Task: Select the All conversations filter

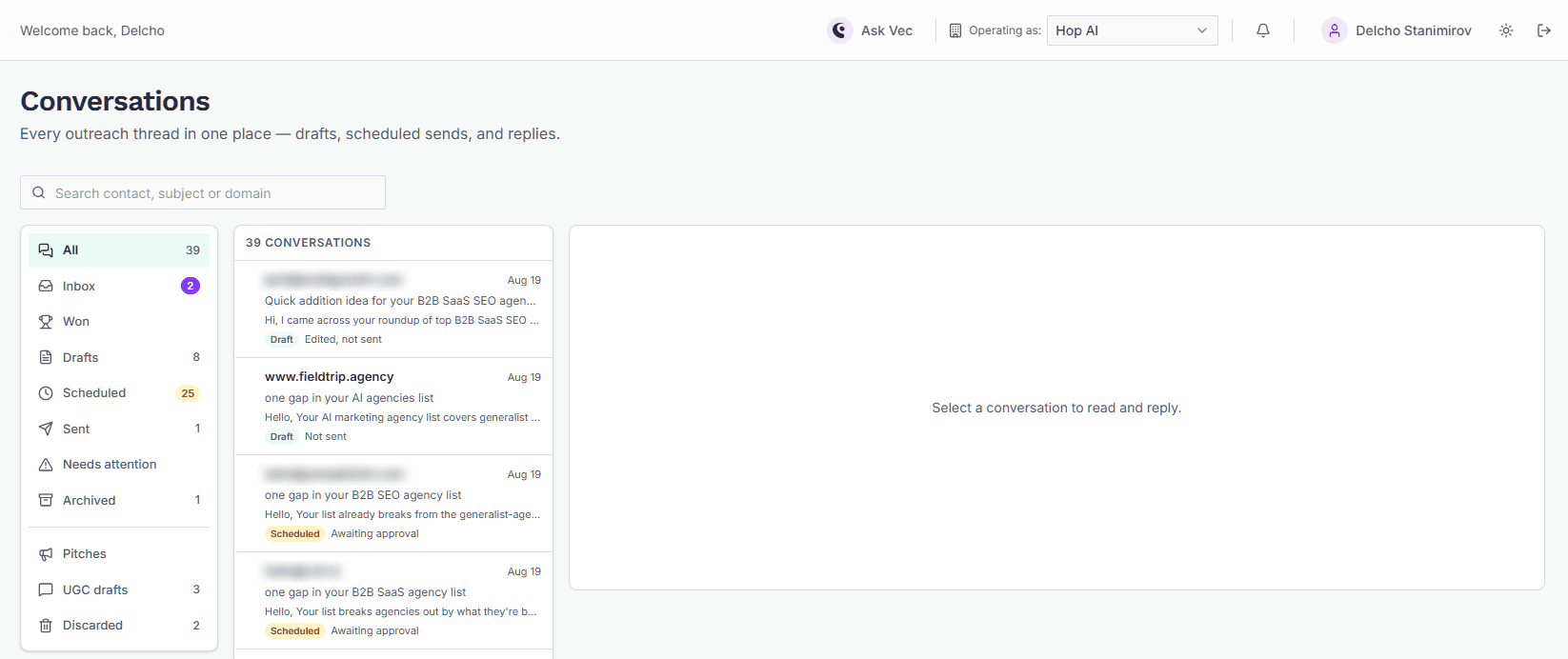Action: tap(119, 250)
